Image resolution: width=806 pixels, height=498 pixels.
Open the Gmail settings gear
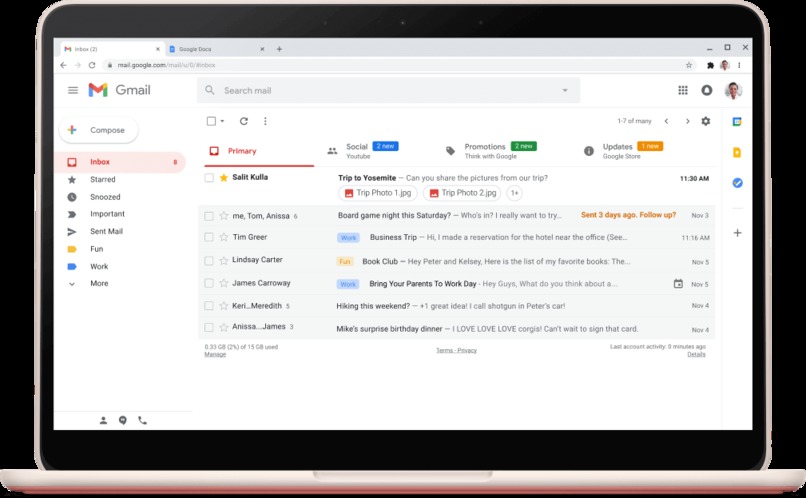pyautogui.click(x=706, y=121)
